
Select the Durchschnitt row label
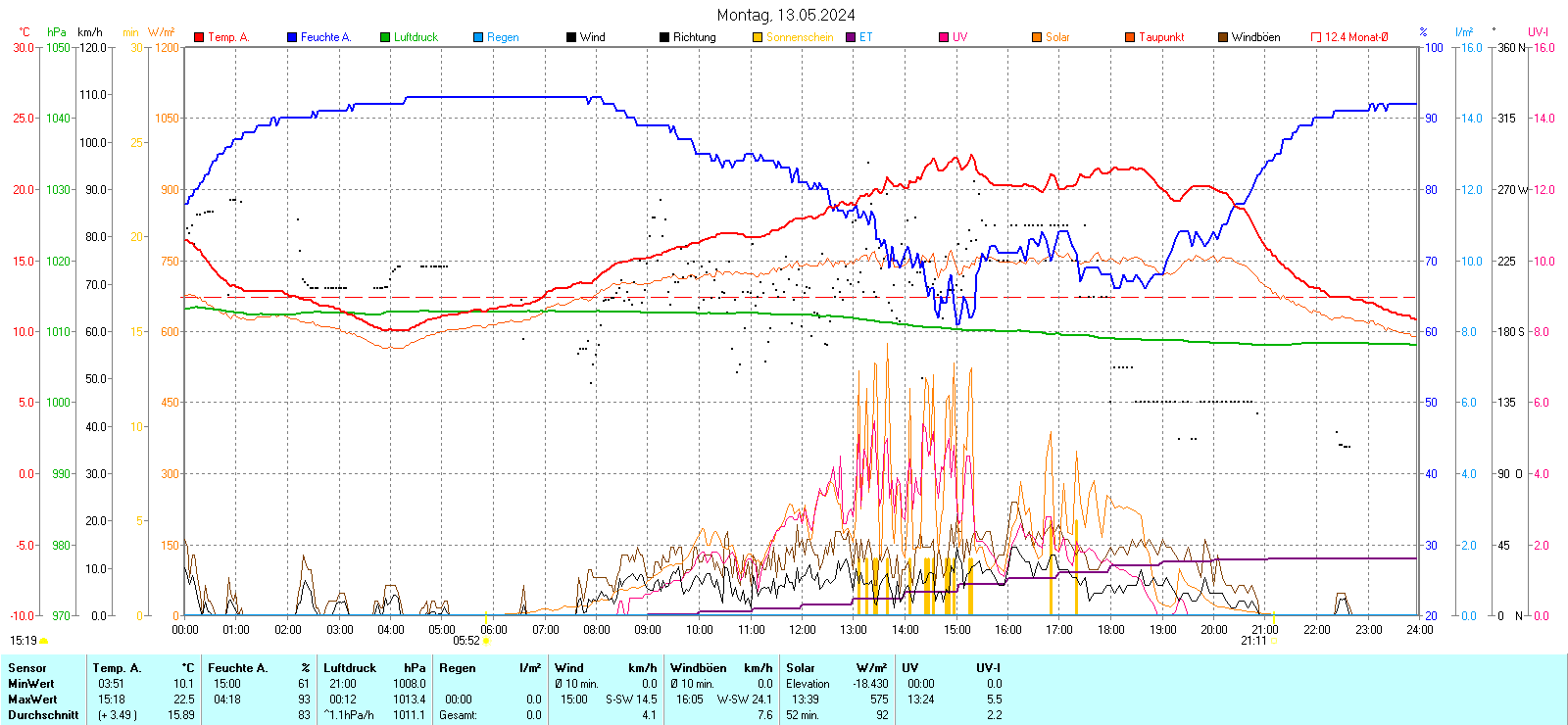click(x=43, y=715)
